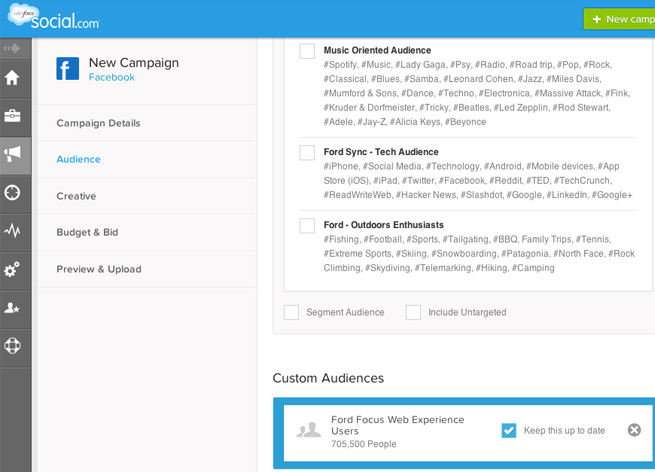The width and height of the screenshot is (655, 472).
Task: Click New Campaign heading text
Action: pyautogui.click(x=134, y=63)
